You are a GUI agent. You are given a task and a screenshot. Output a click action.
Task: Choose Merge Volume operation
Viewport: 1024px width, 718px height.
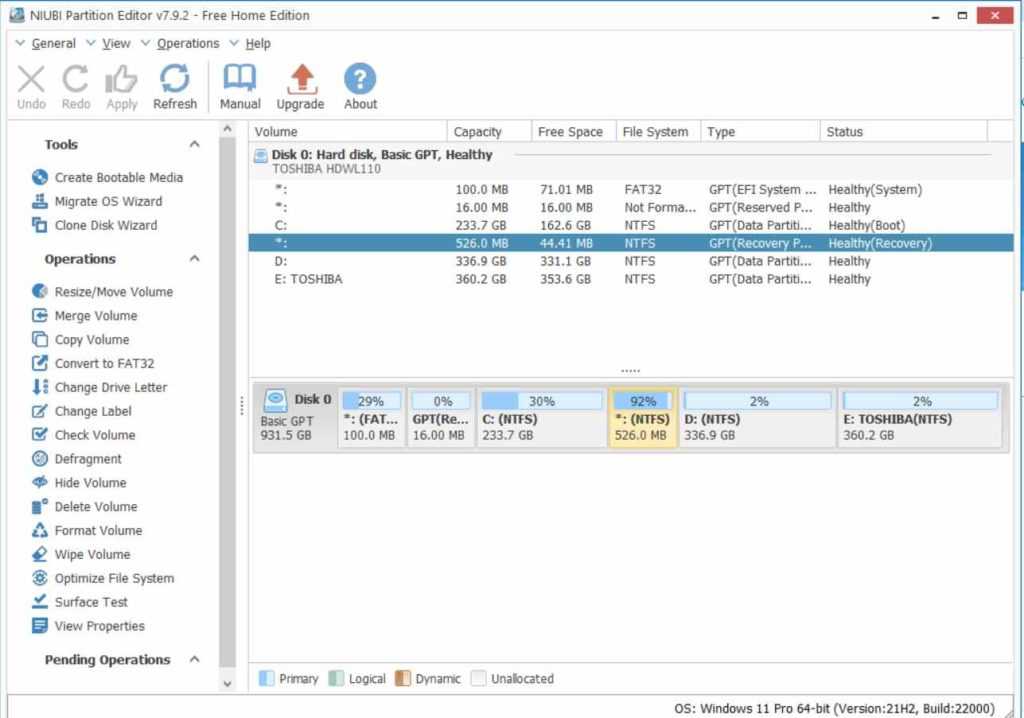click(84, 316)
